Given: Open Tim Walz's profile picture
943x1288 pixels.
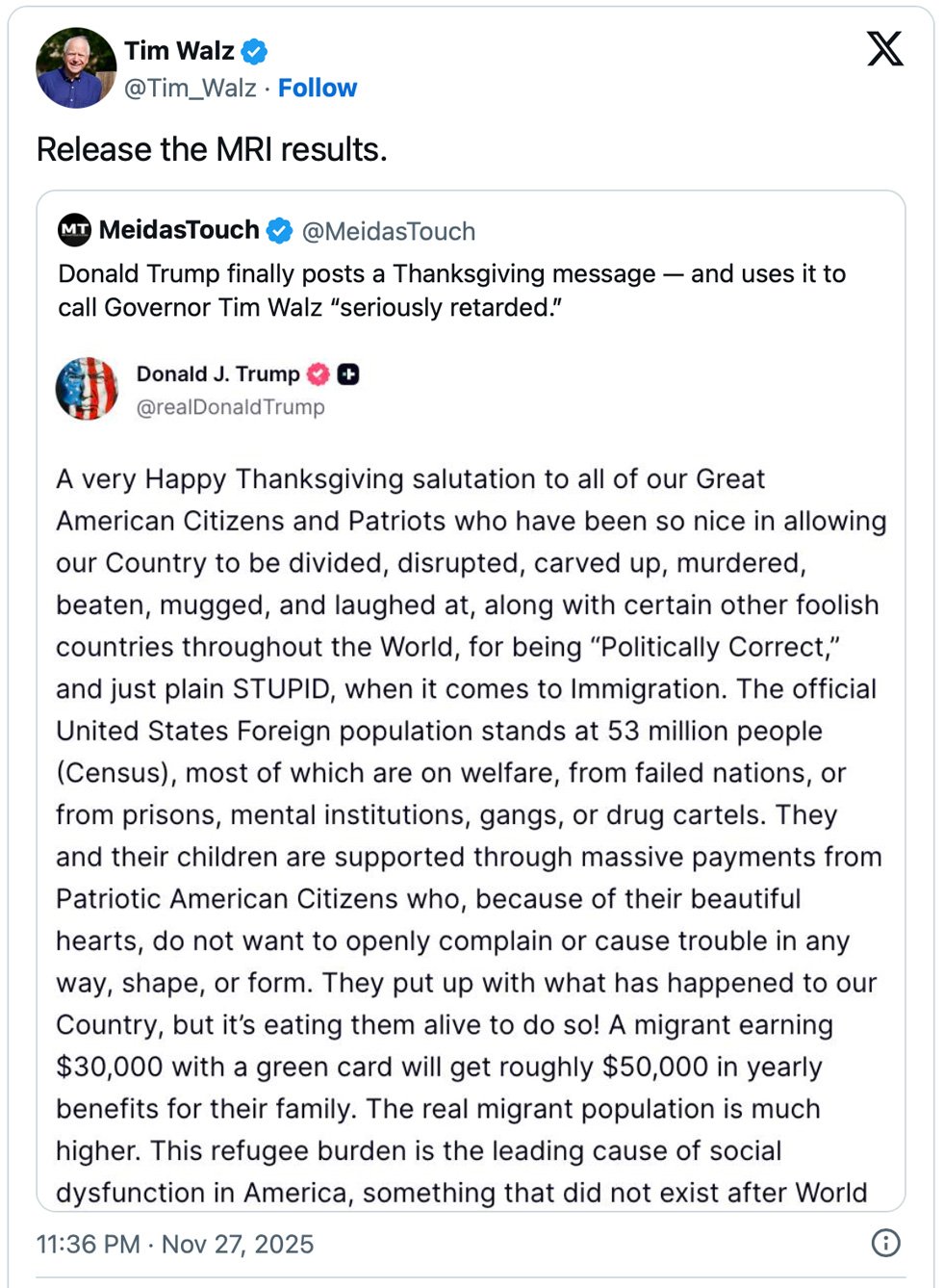Looking at the screenshot, I should coord(76,68).
